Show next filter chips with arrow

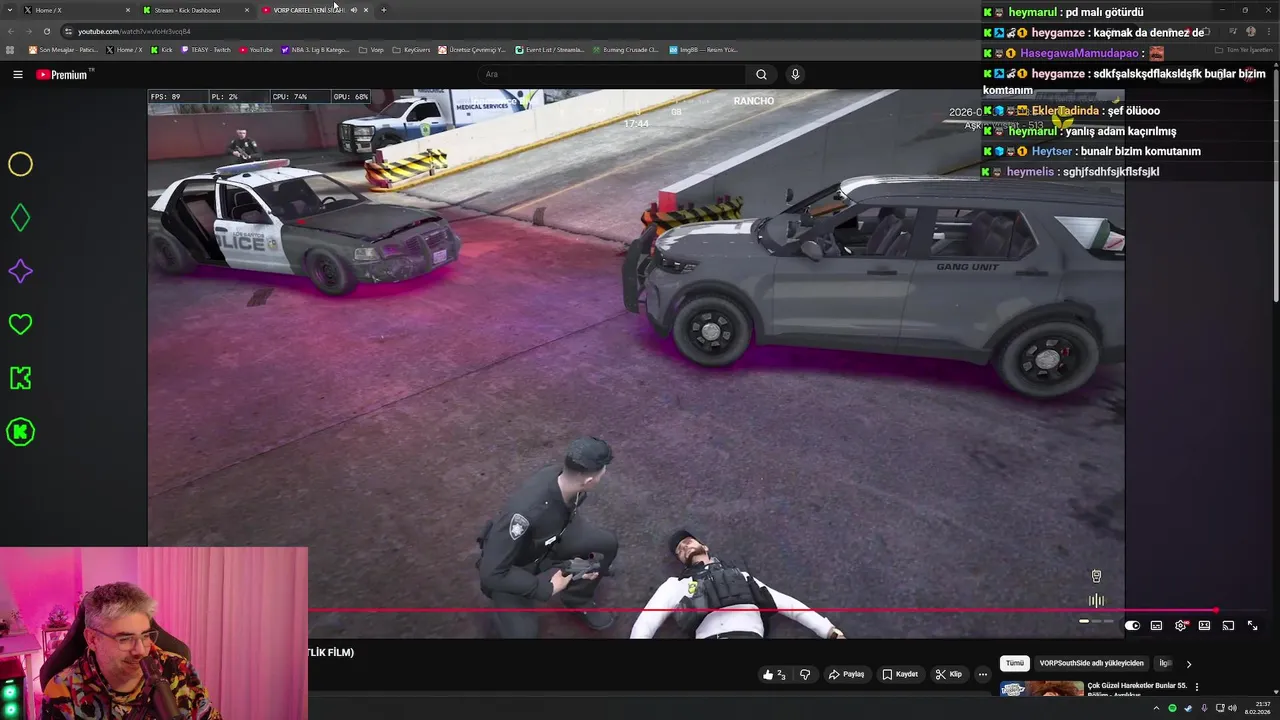coord(1188,664)
